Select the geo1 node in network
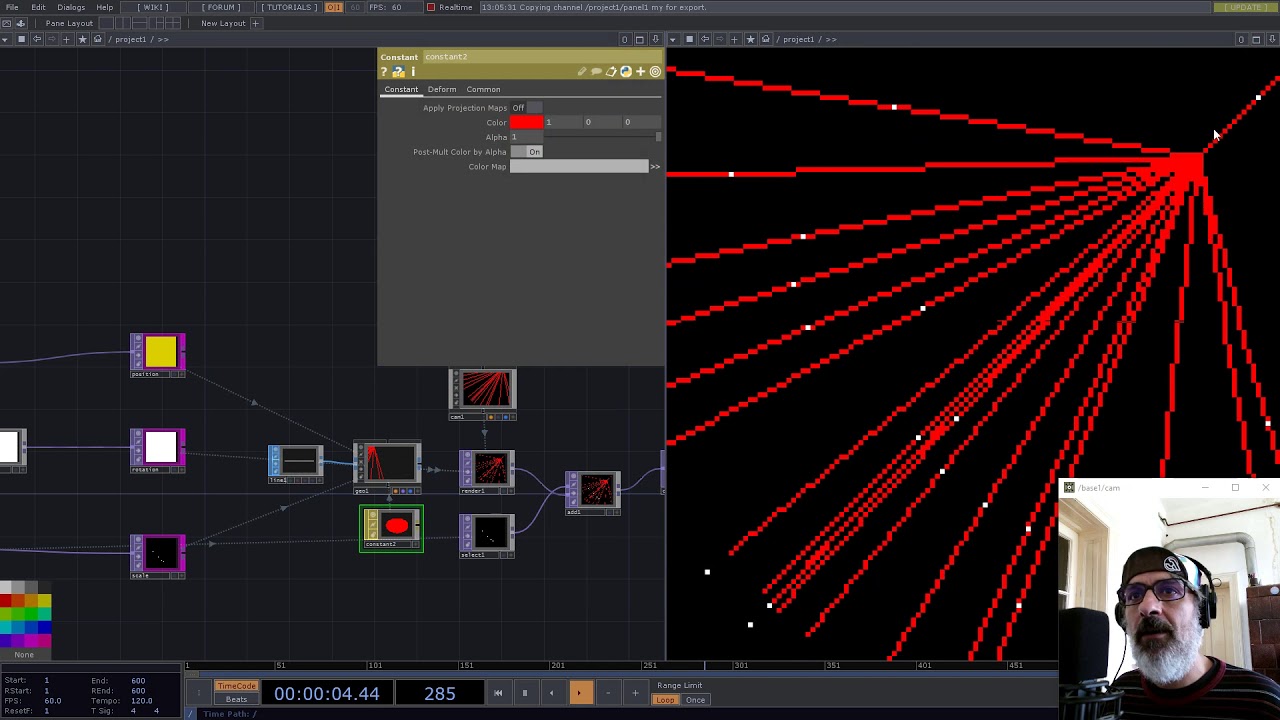Image resolution: width=1280 pixels, height=720 pixels. [x=388, y=467]
